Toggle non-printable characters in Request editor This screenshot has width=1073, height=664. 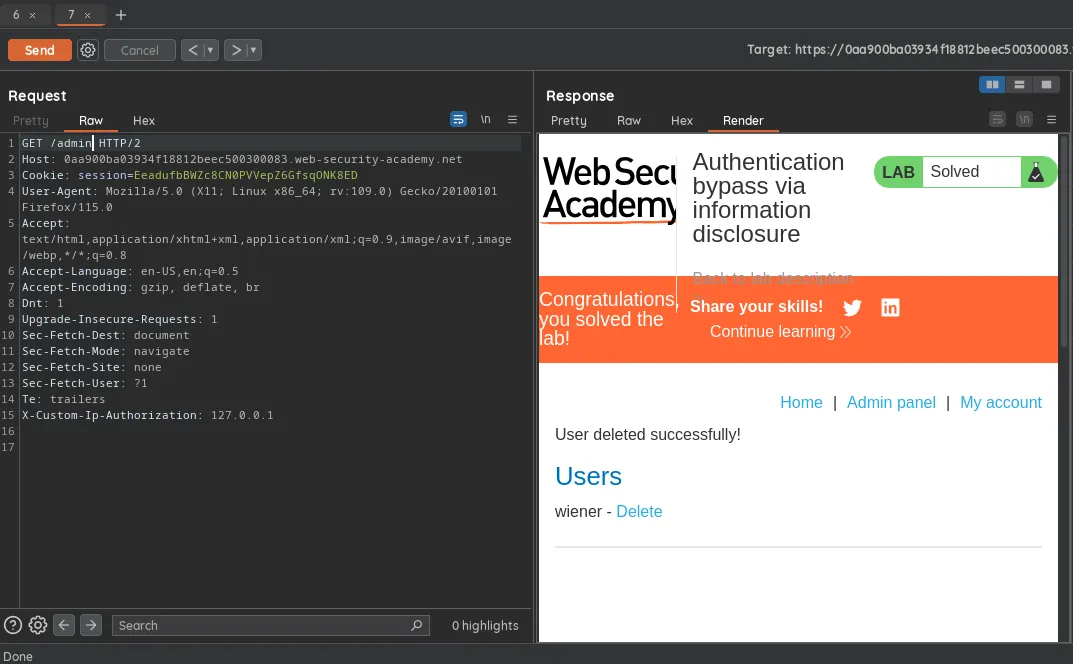point(485,119)
